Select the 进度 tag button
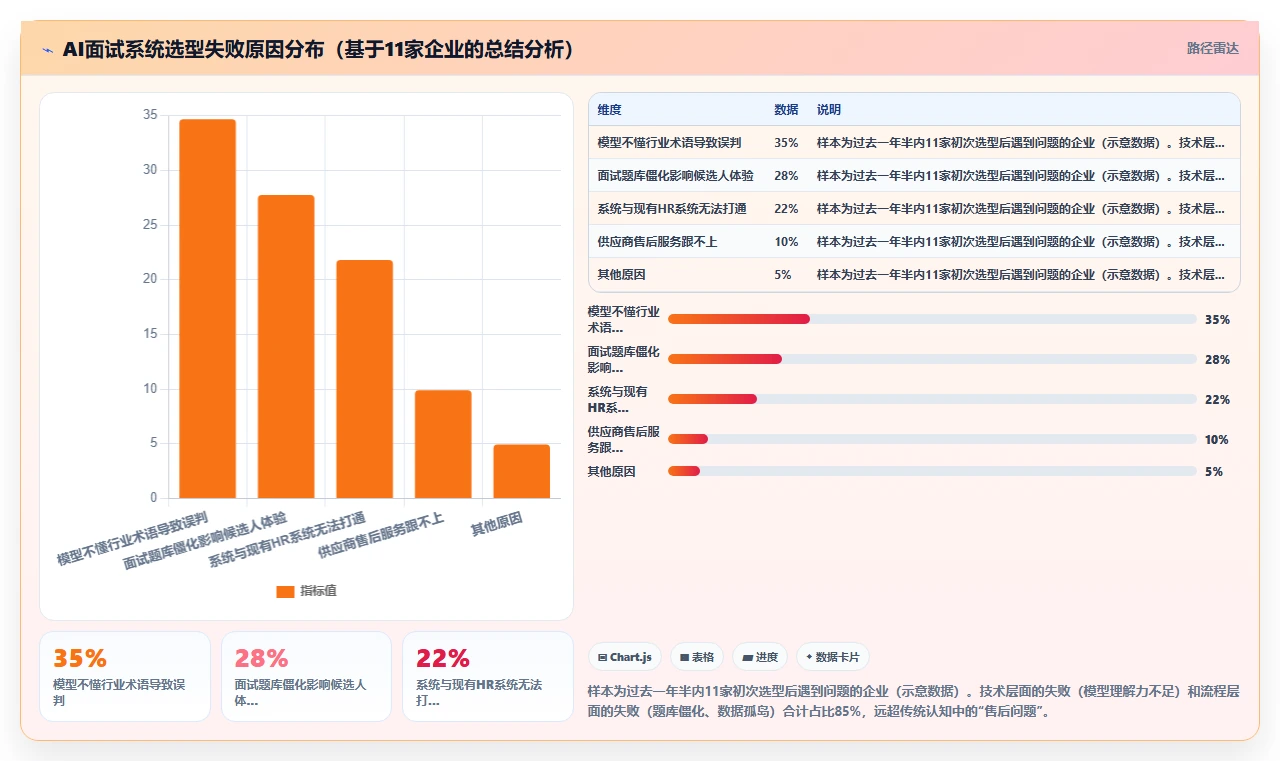The image size is (1280, 761). coord(760,657)
